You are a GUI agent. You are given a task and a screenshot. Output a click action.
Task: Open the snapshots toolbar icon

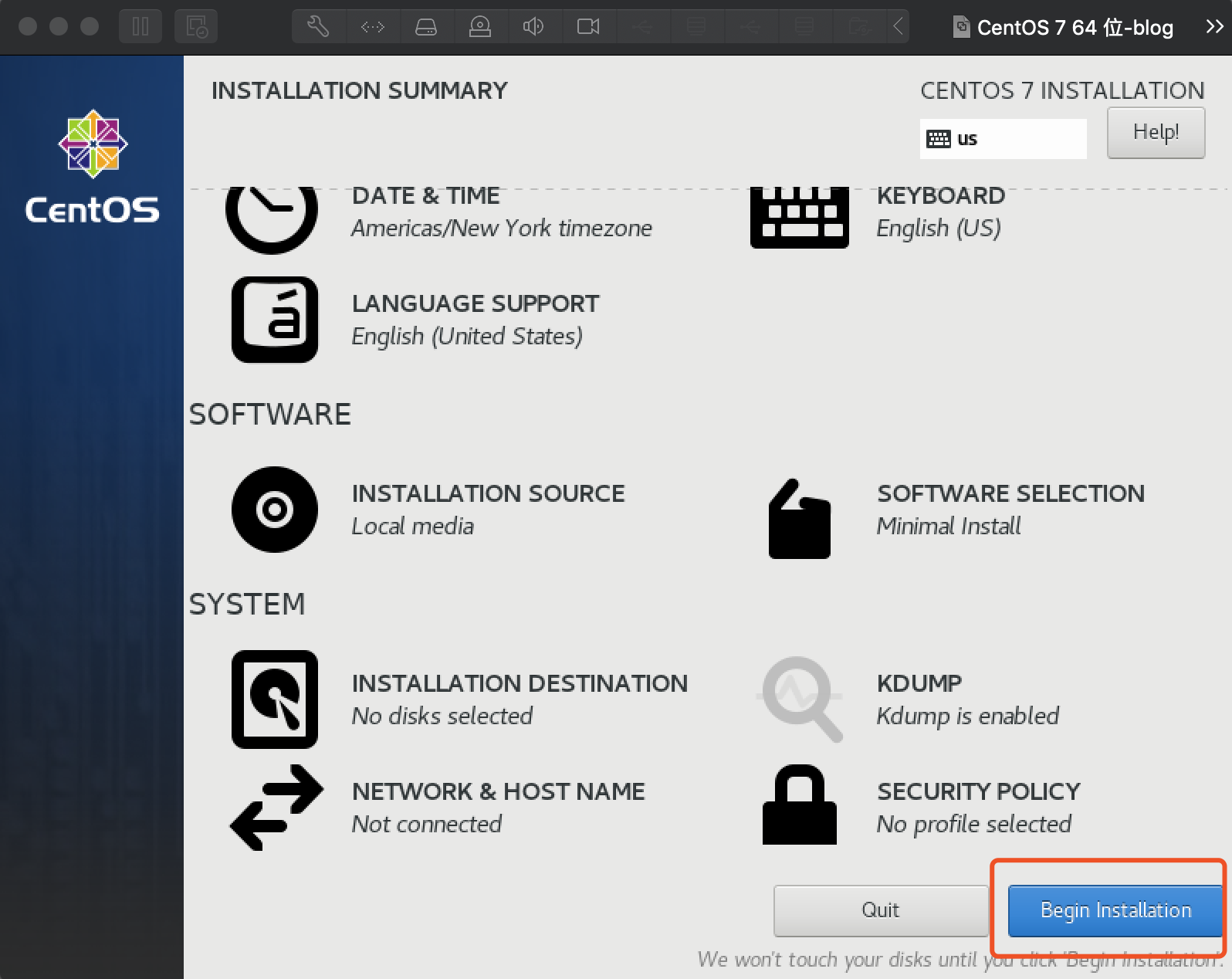click(196, 27)
